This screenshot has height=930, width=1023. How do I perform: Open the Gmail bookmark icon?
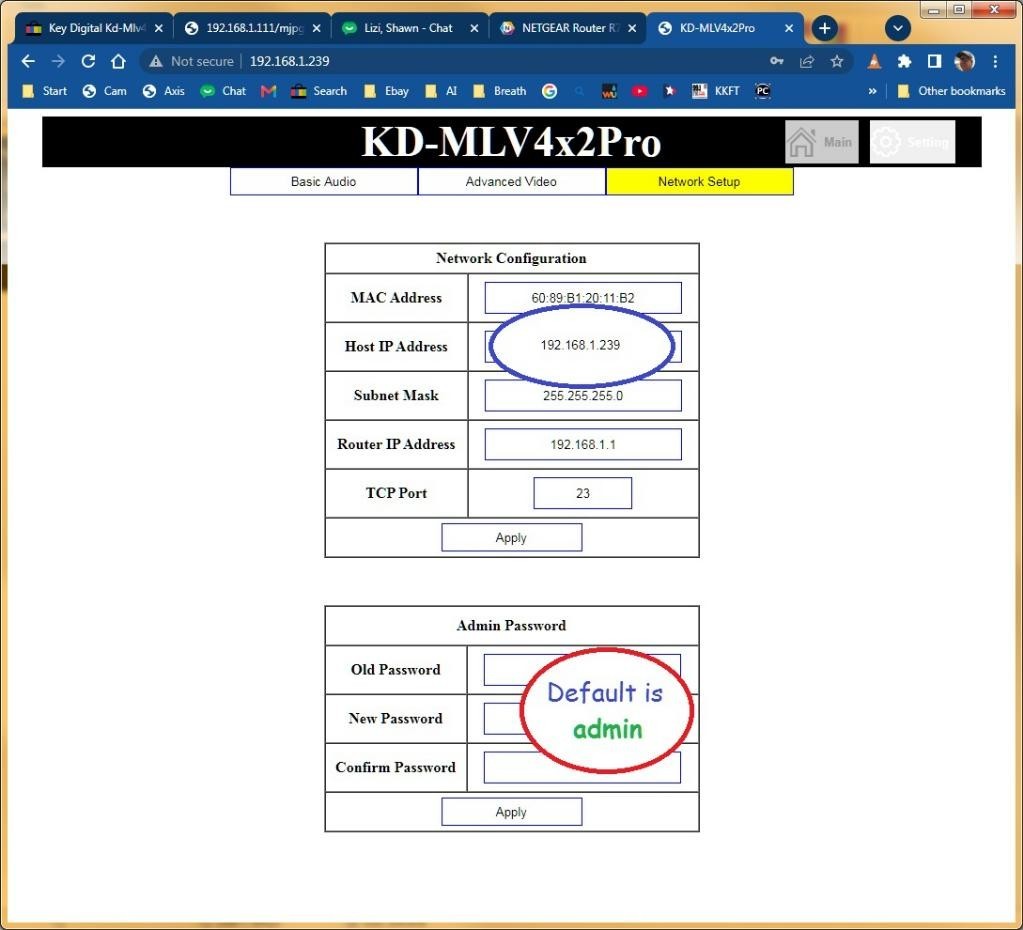[x=268, y=91]
